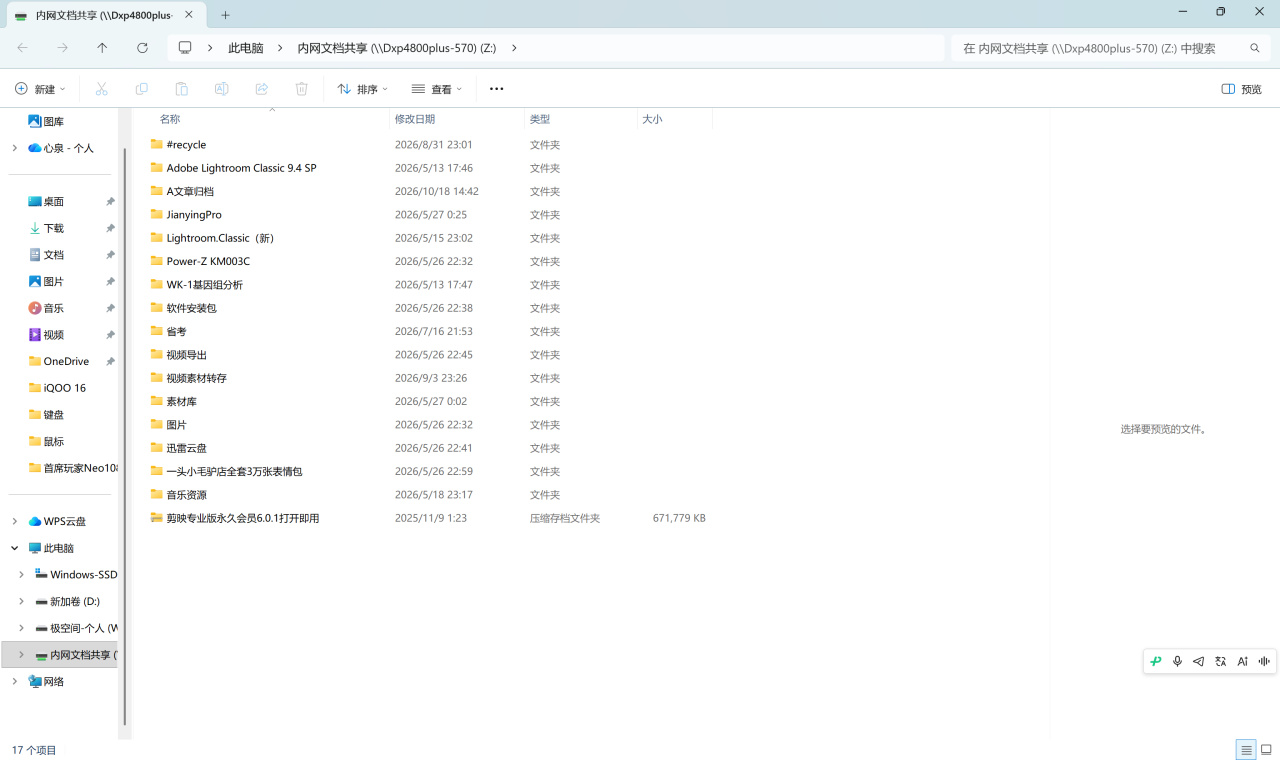Click 此电脑 in the address breadcrumb
This screenshot has height=760, width=1280.
point(246,48)
